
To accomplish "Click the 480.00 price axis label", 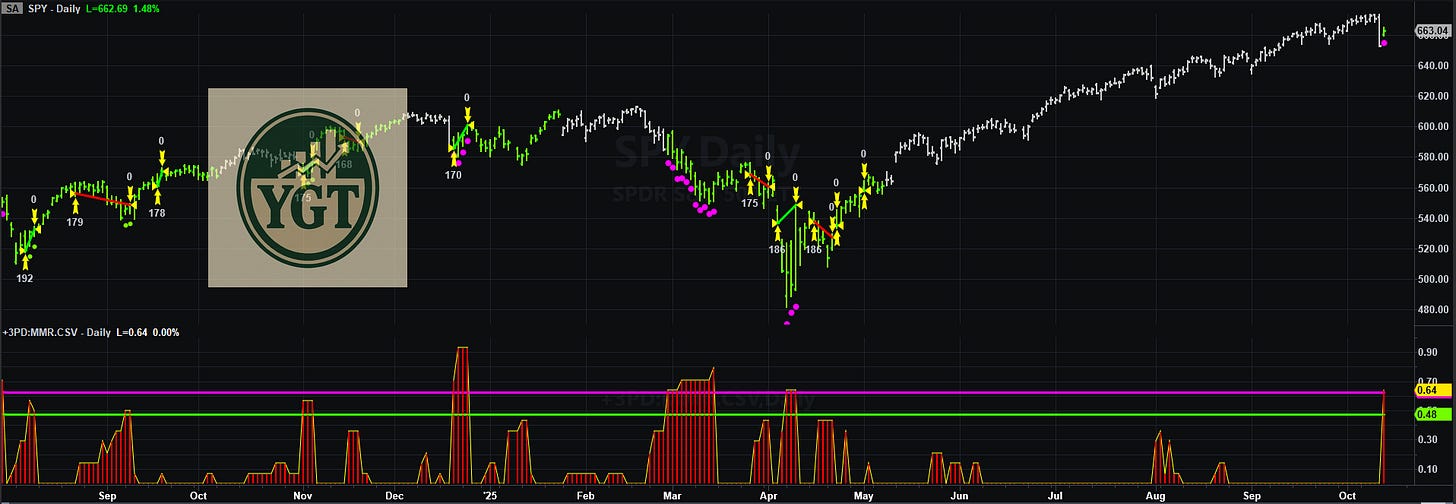I will pos(1432,310).
